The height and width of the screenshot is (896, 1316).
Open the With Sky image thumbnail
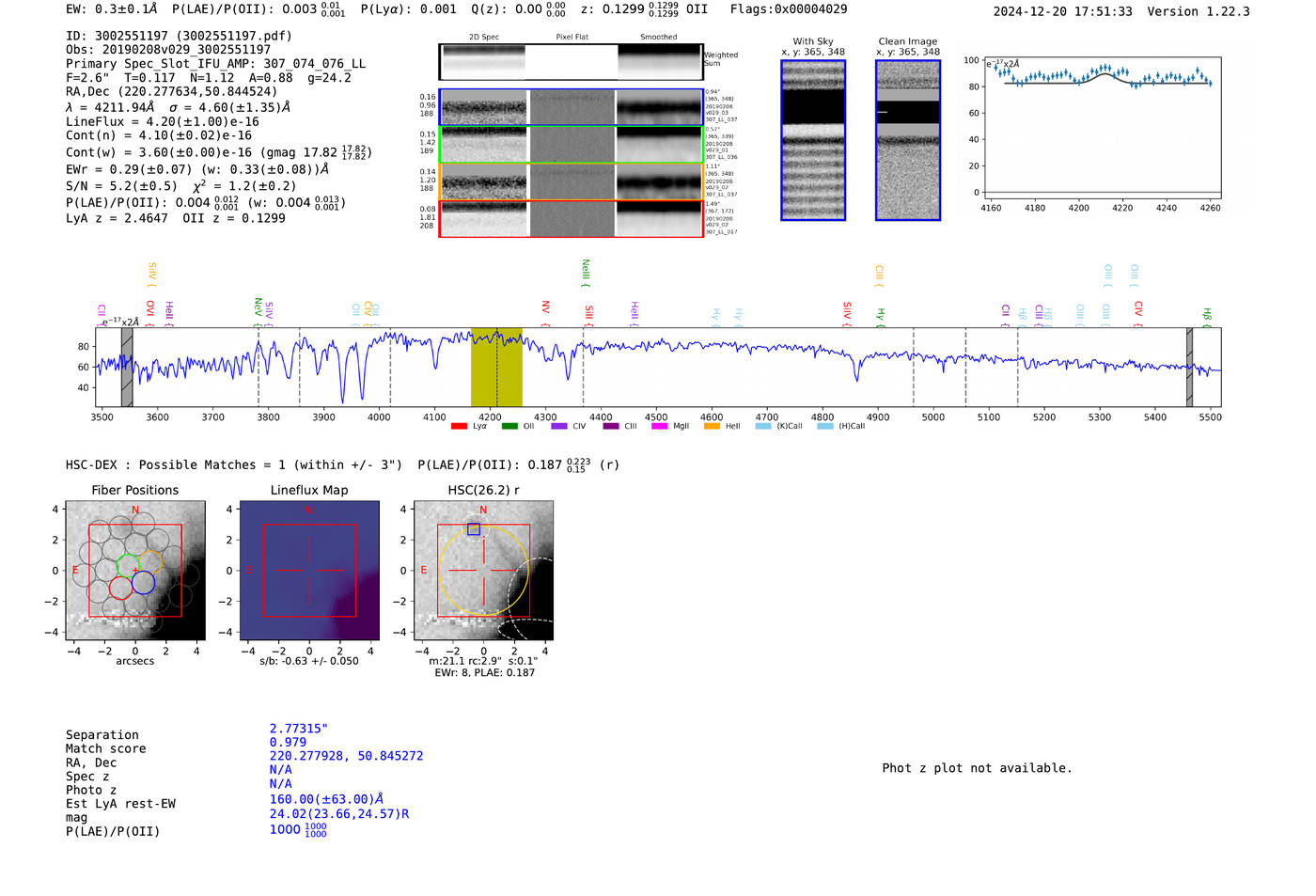click(813, 140)
